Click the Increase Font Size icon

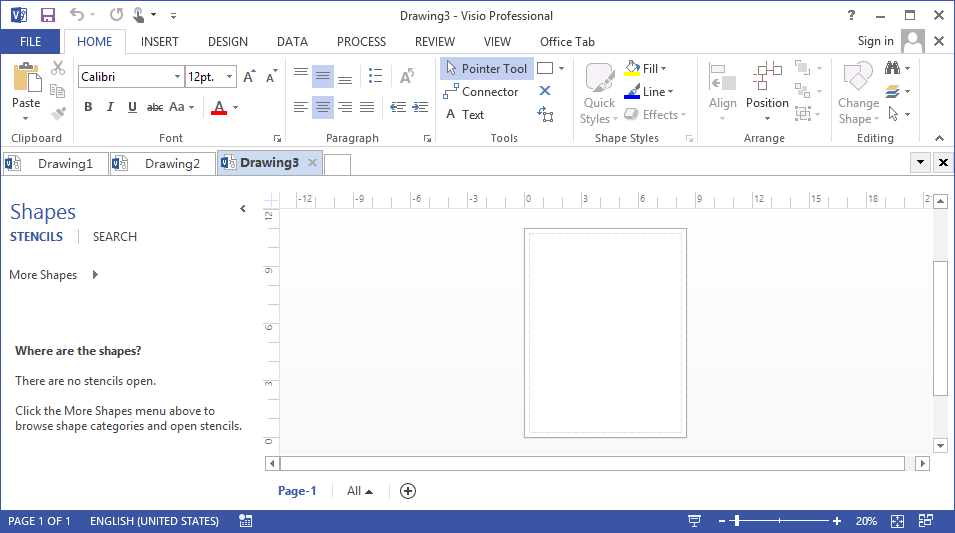(249, 76)
